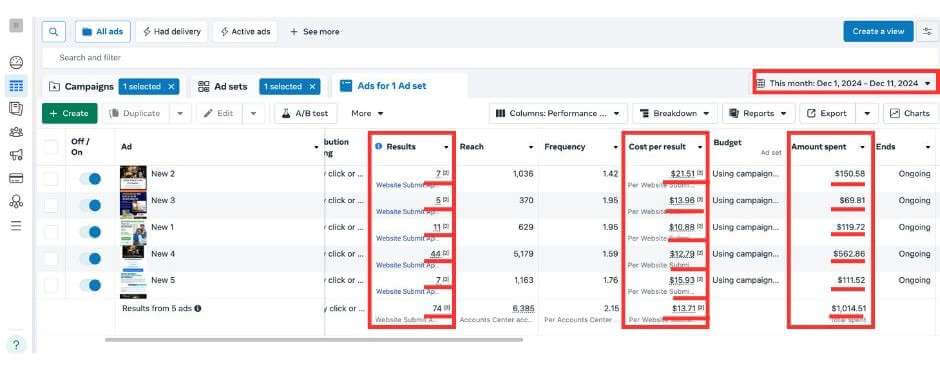The image size is (940, 368).
Task: Click the Create a view button
Action: [x=878, y=31]
